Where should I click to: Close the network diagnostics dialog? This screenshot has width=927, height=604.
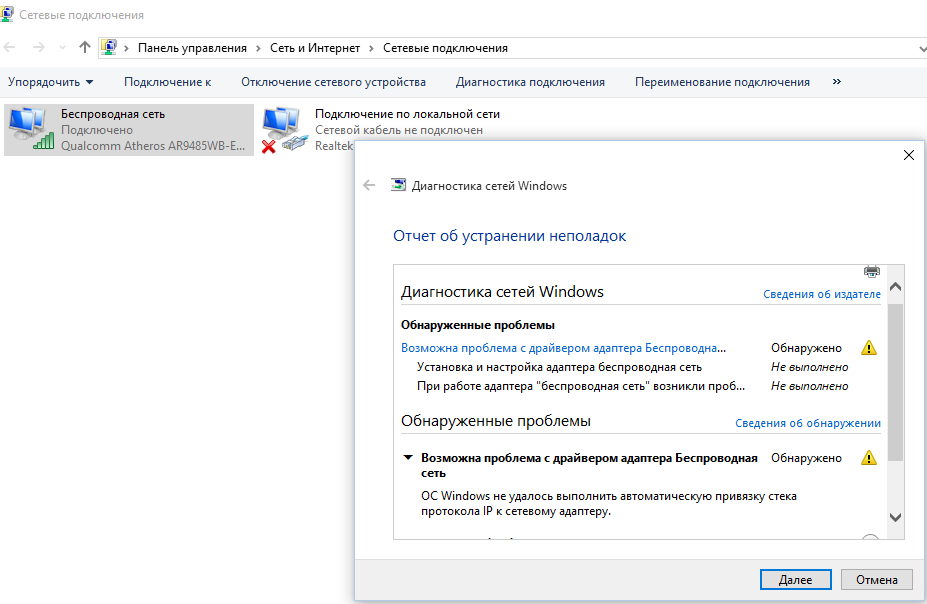(x=909, y=155)
